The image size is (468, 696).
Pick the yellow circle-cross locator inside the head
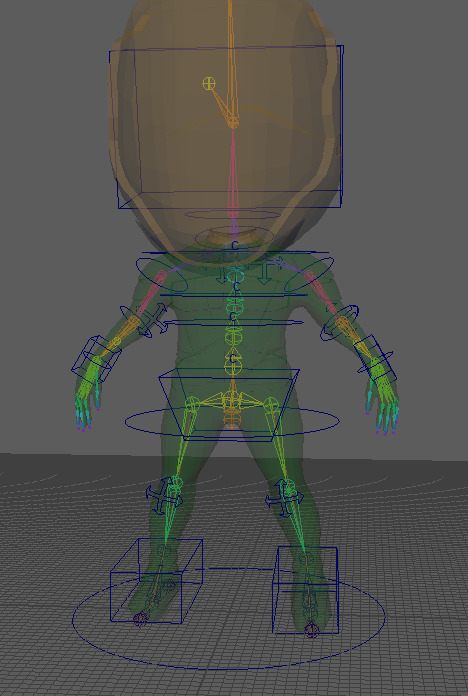pyautogui.click(x=209, y=83)
